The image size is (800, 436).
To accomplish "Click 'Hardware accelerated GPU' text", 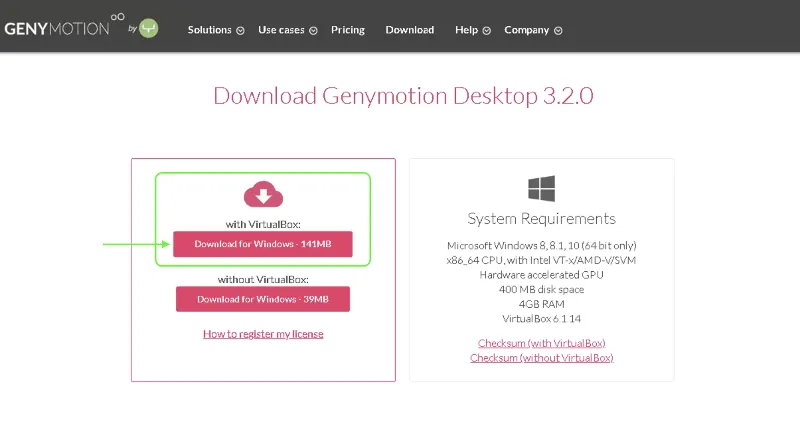I will tap(541, 275).
